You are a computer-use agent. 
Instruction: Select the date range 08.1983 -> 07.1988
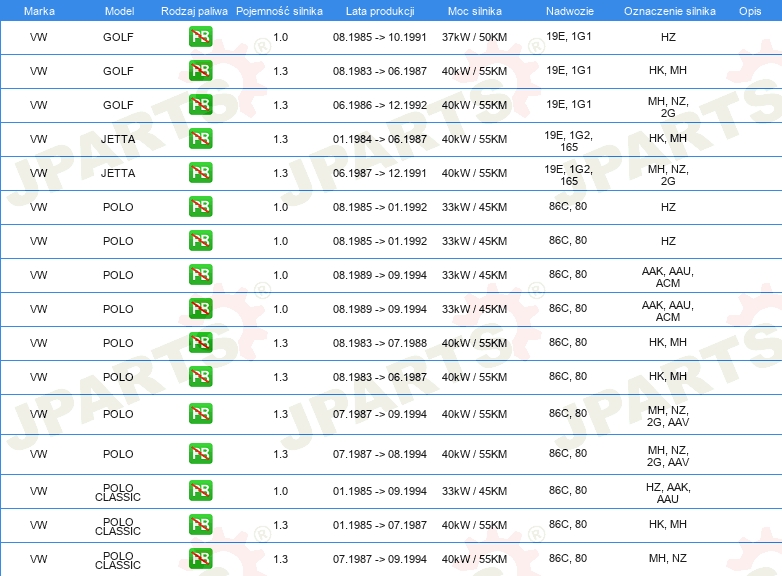click(380, 343)
